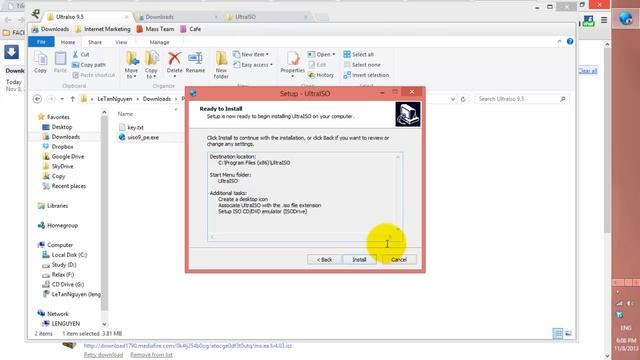Viewport: 640px width, 360px height.
Task: Click Select all in the ribbon
Action: point(358,54)
